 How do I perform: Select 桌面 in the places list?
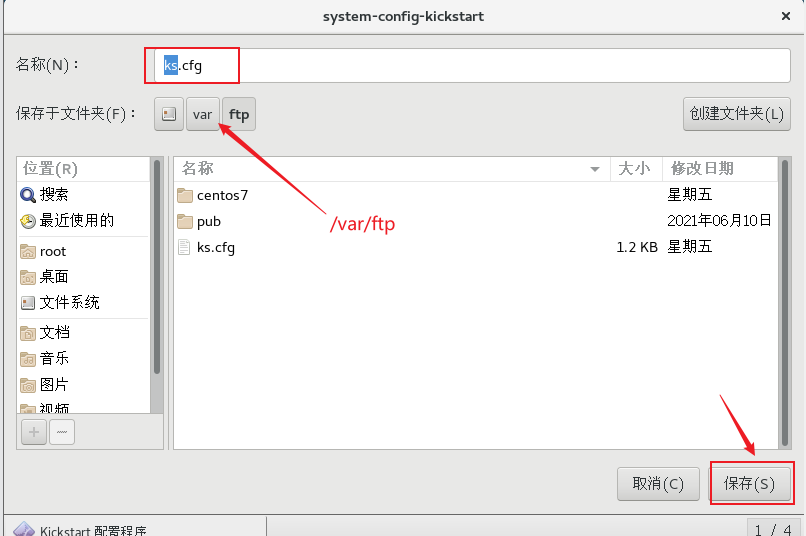84,277
